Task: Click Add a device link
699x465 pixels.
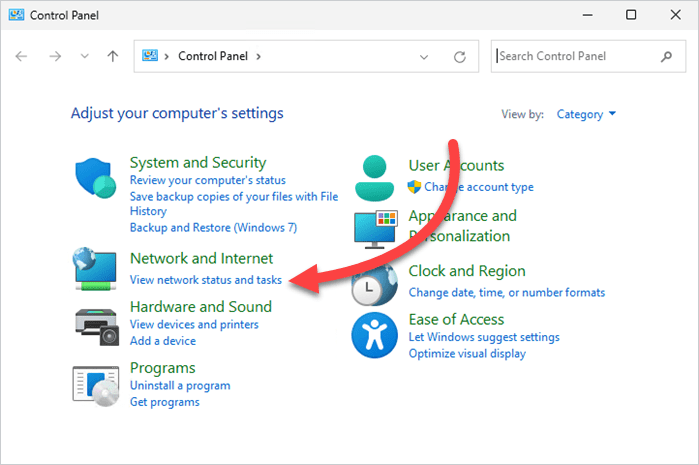Action: (x=163, y=341)
